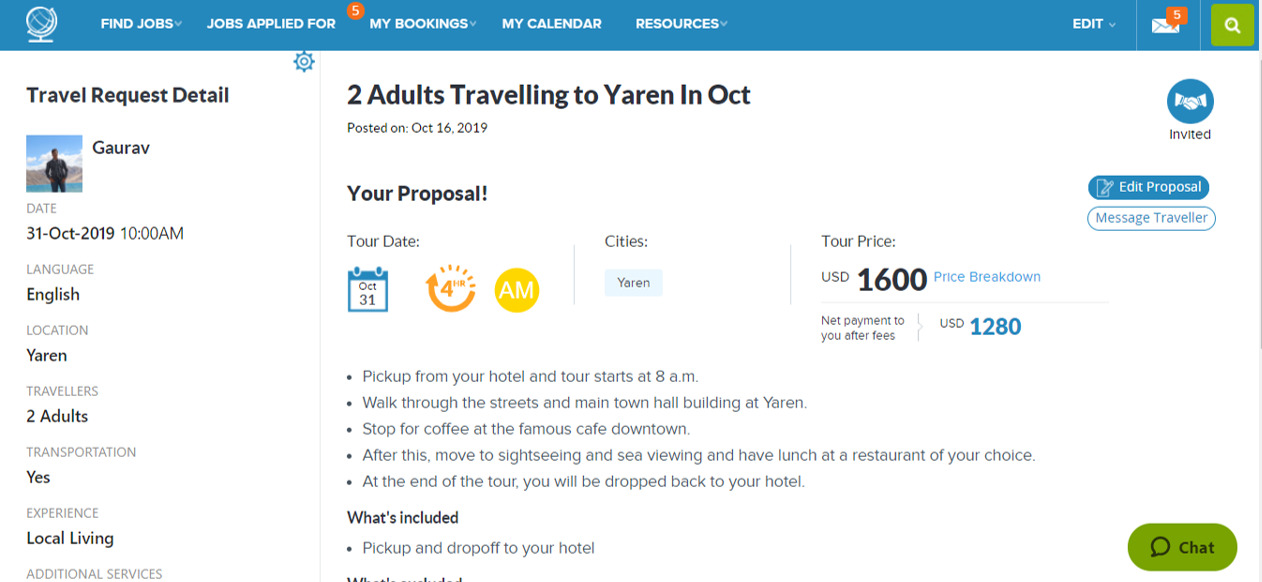Click the Oct 31 calendar icon
Screen dimensions: 1262x582
(367, 290)
